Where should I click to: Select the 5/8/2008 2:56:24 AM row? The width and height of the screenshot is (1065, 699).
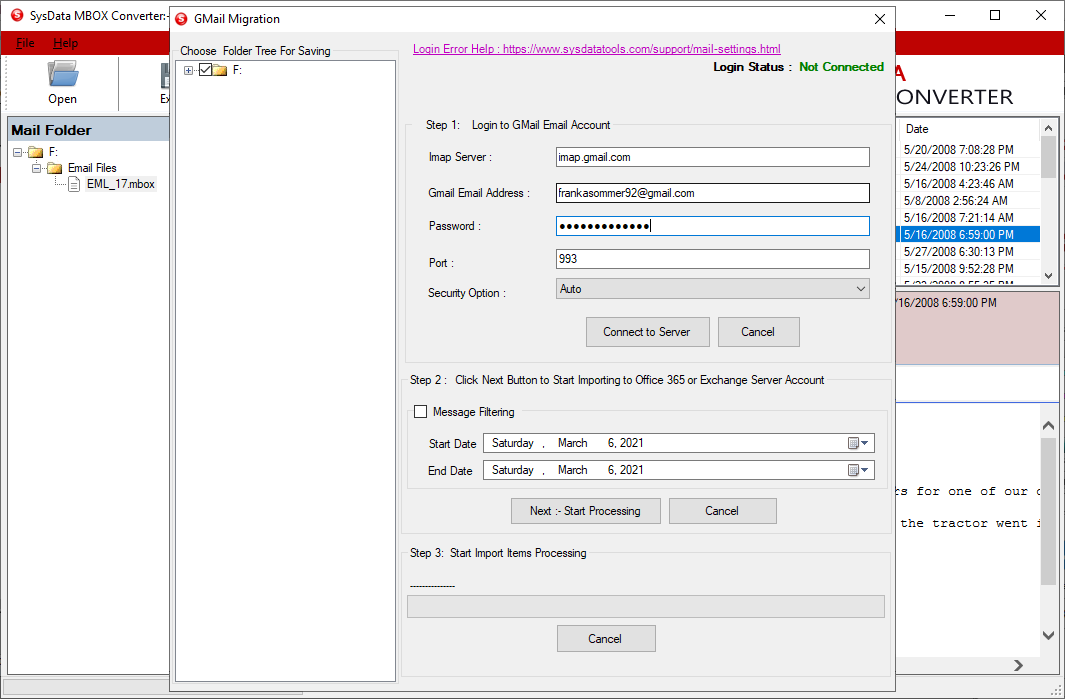point(970,200)
